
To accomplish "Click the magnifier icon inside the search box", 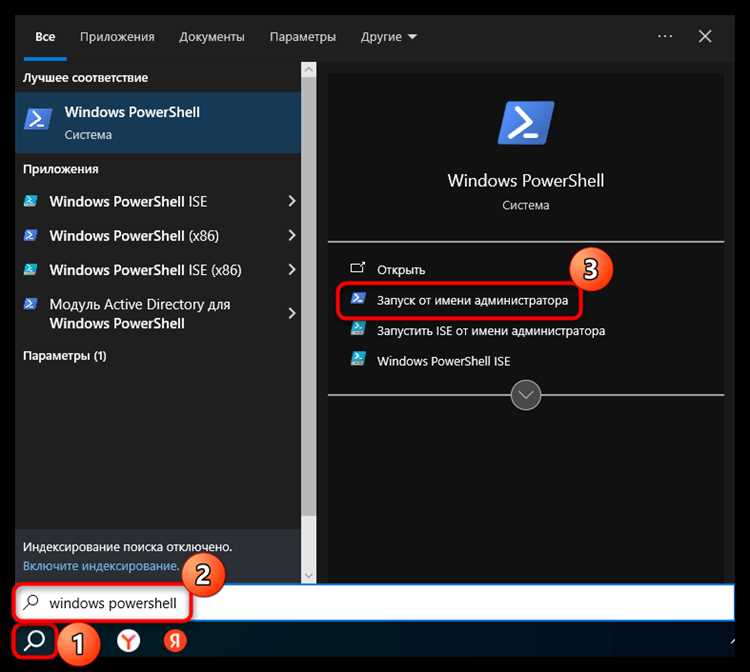I will [31, 602].
